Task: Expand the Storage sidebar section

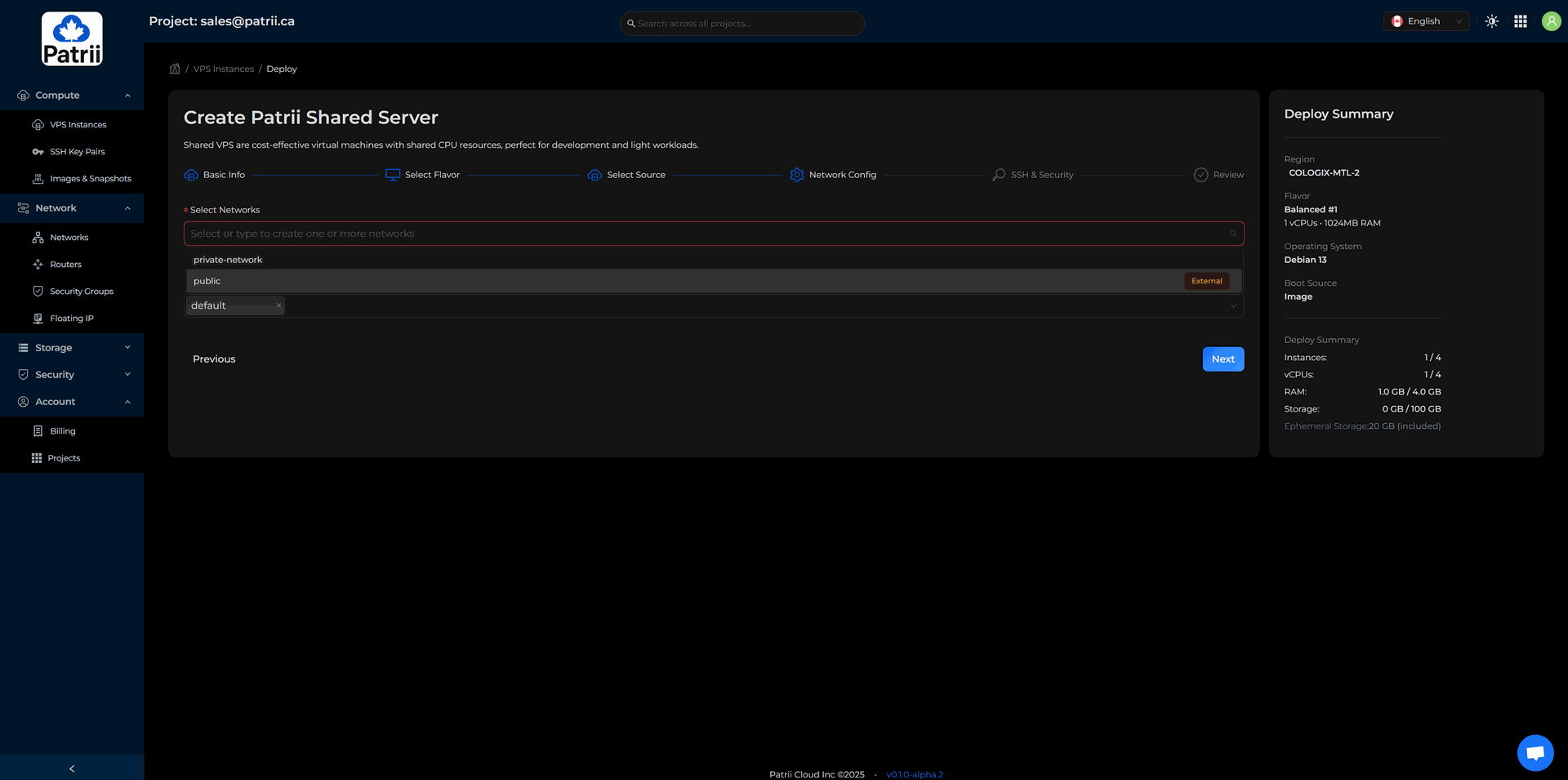Action: click(x=72, y=348)
